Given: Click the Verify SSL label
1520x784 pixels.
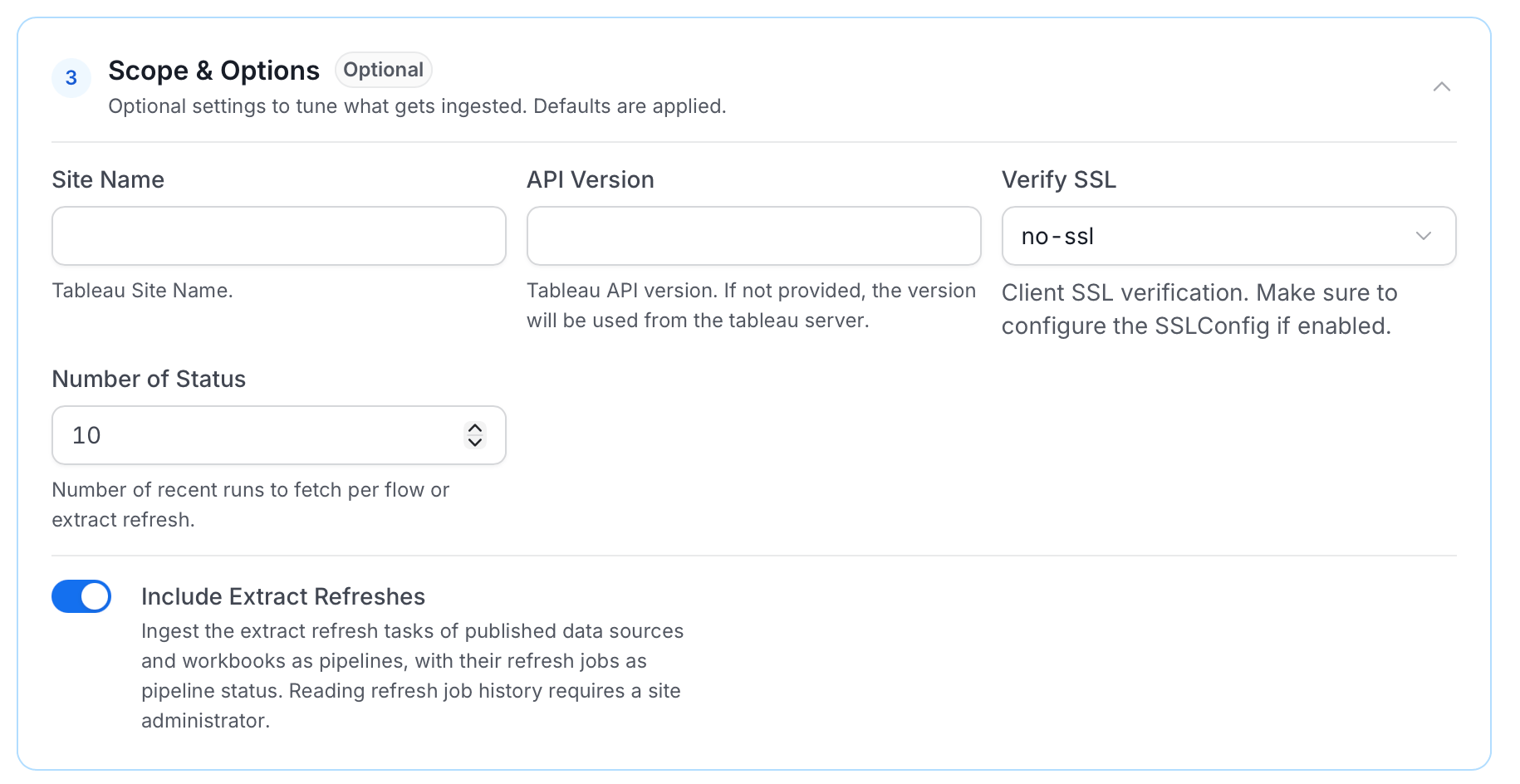Looking at the screenshot, I should click(1059, 179).
